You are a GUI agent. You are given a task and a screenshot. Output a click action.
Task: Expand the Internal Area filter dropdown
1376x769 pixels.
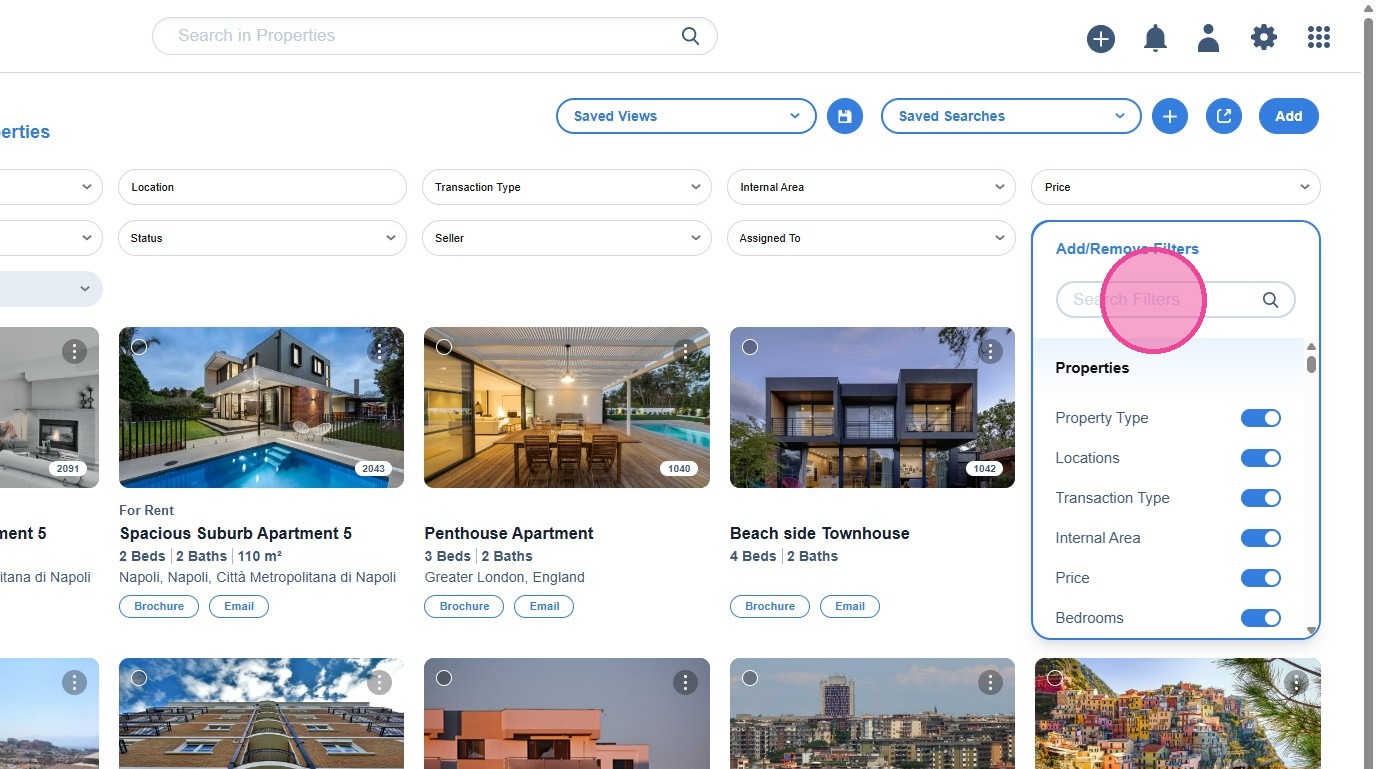[x=872, y=187]
